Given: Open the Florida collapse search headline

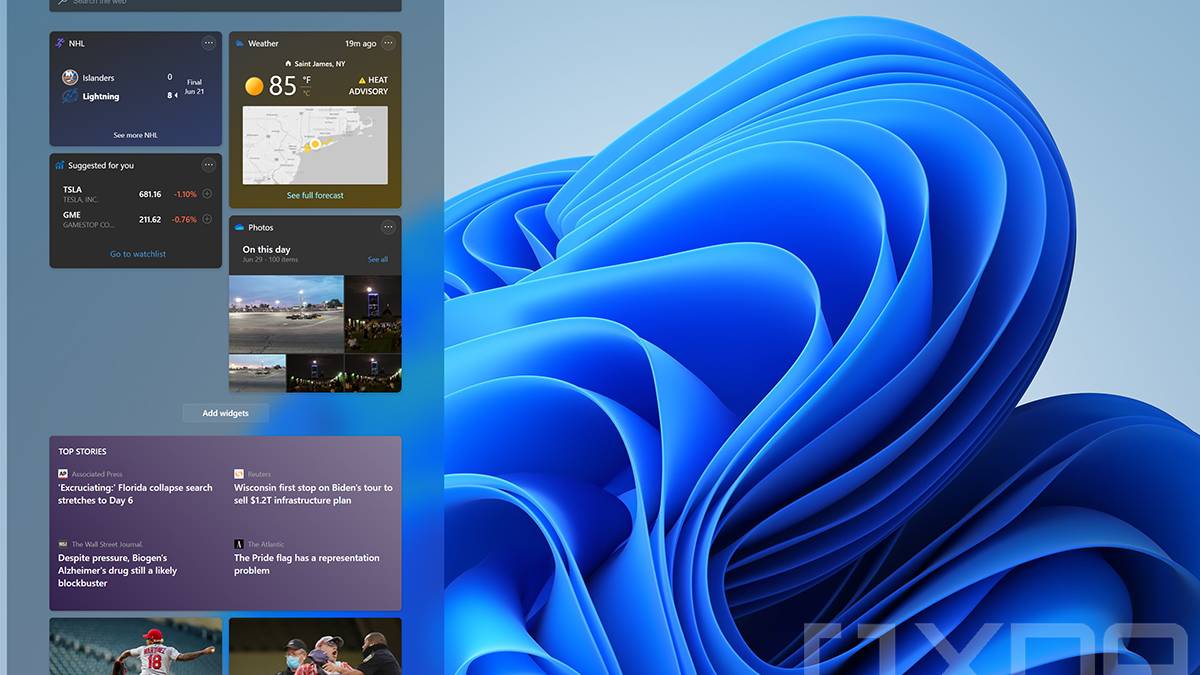Looking at the screenshot, I should [136, 494].
